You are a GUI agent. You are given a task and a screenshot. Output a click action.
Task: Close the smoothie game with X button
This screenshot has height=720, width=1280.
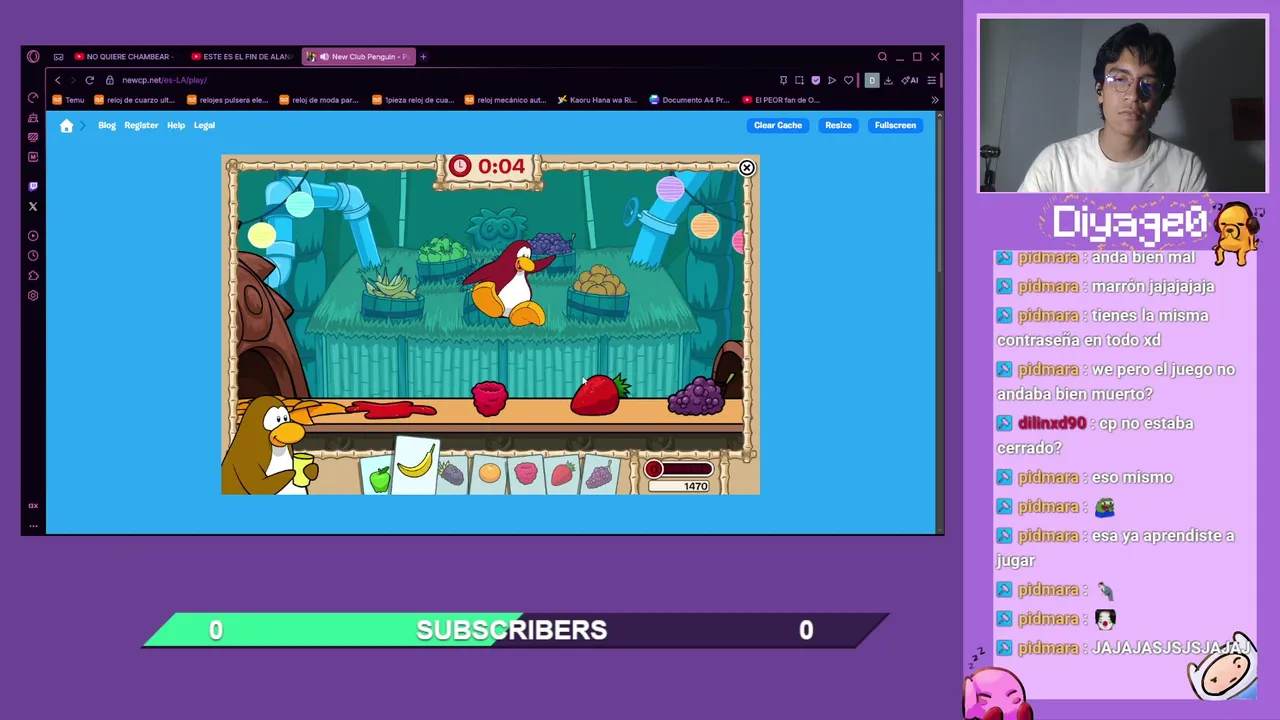pos(746,168)
